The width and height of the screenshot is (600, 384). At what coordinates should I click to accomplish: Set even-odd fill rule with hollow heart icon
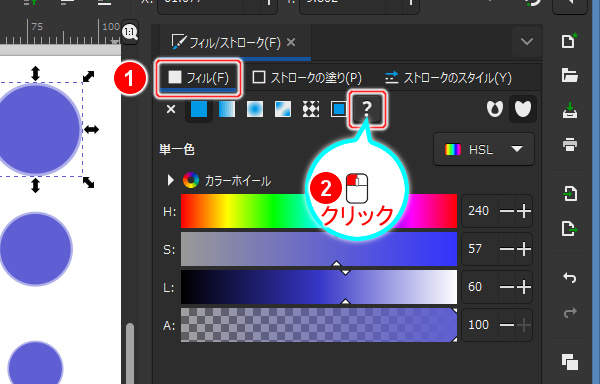tap(495, 109)
